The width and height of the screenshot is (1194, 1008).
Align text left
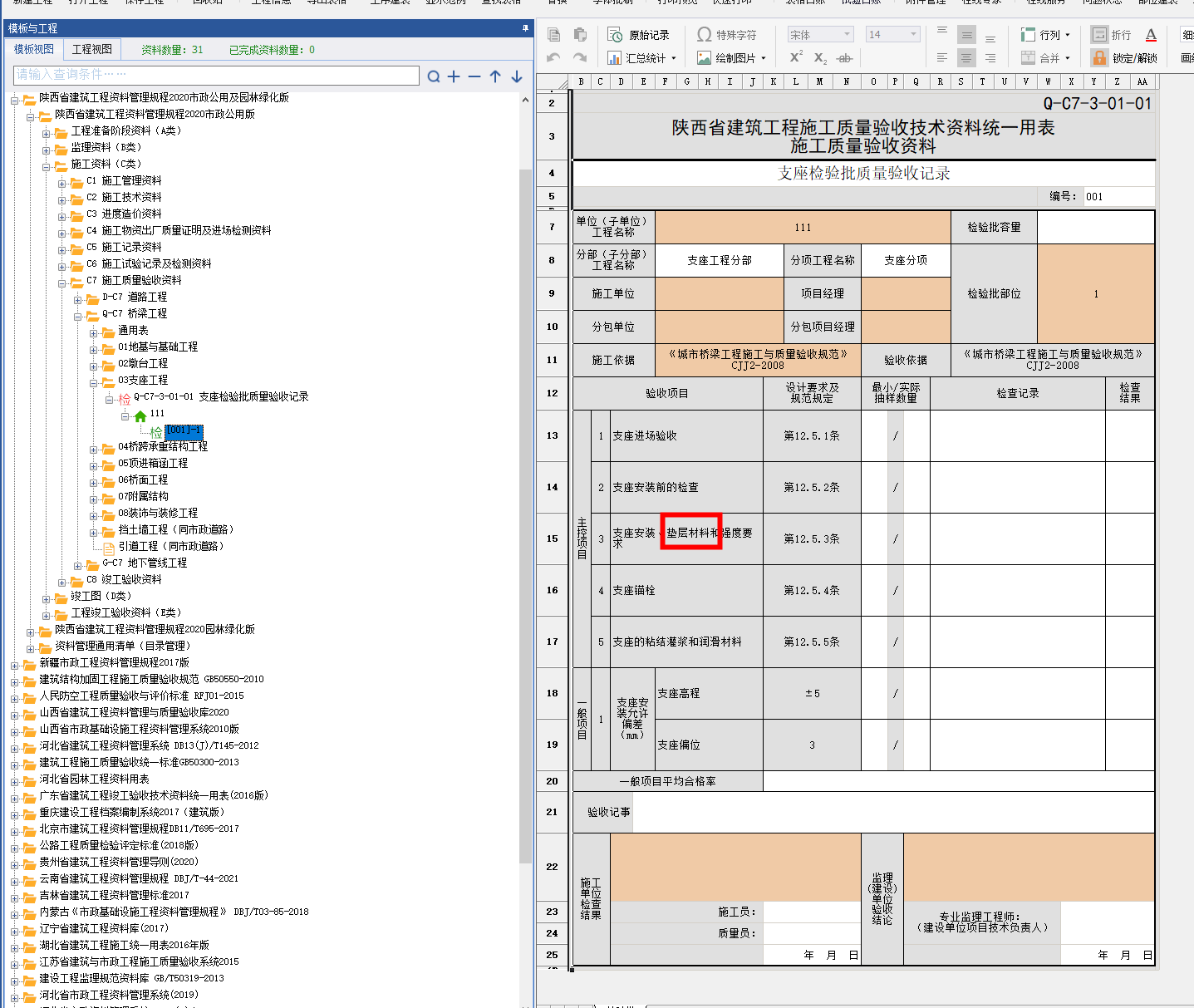941,57
